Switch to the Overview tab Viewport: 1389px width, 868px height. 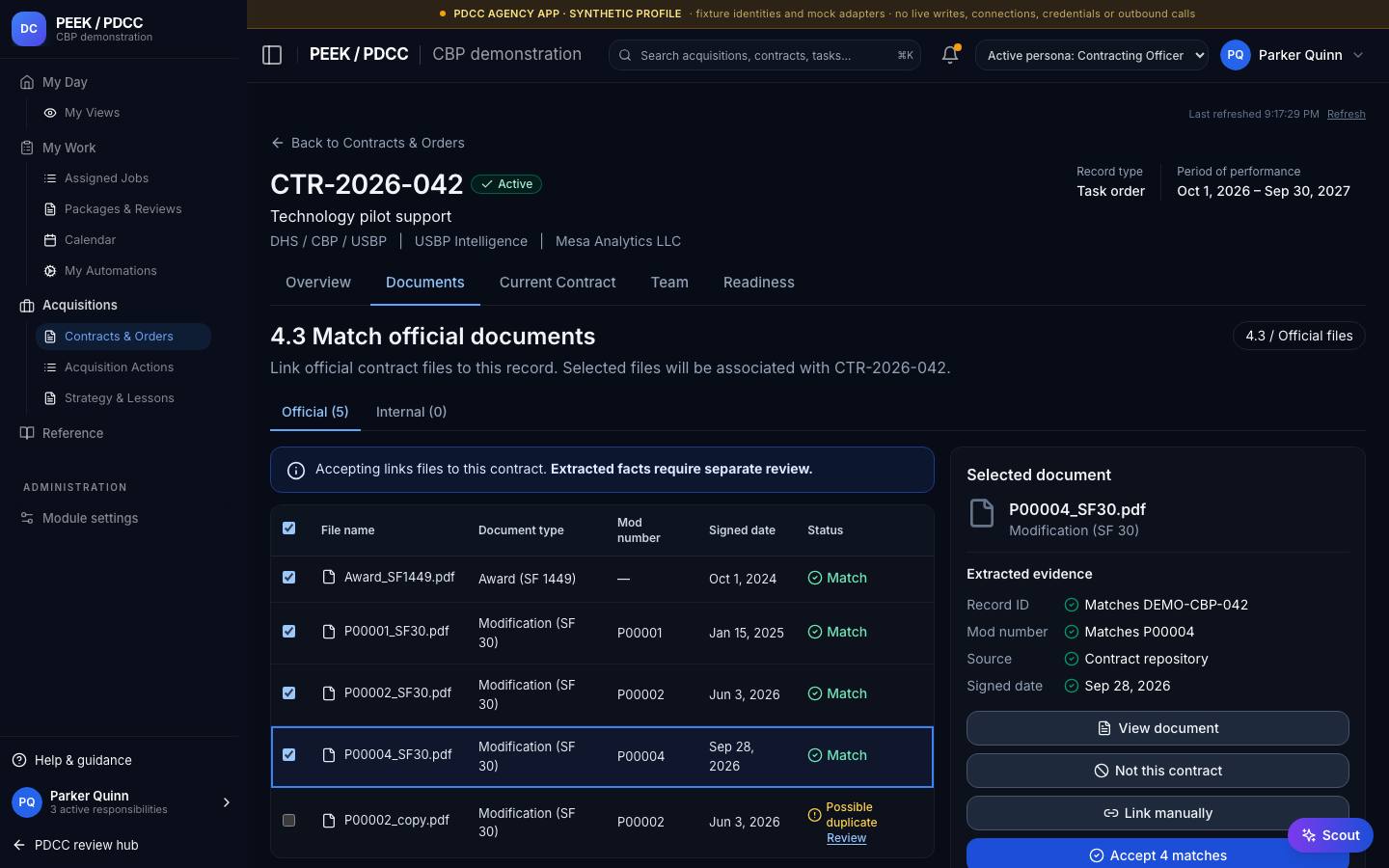coord(318,283)
